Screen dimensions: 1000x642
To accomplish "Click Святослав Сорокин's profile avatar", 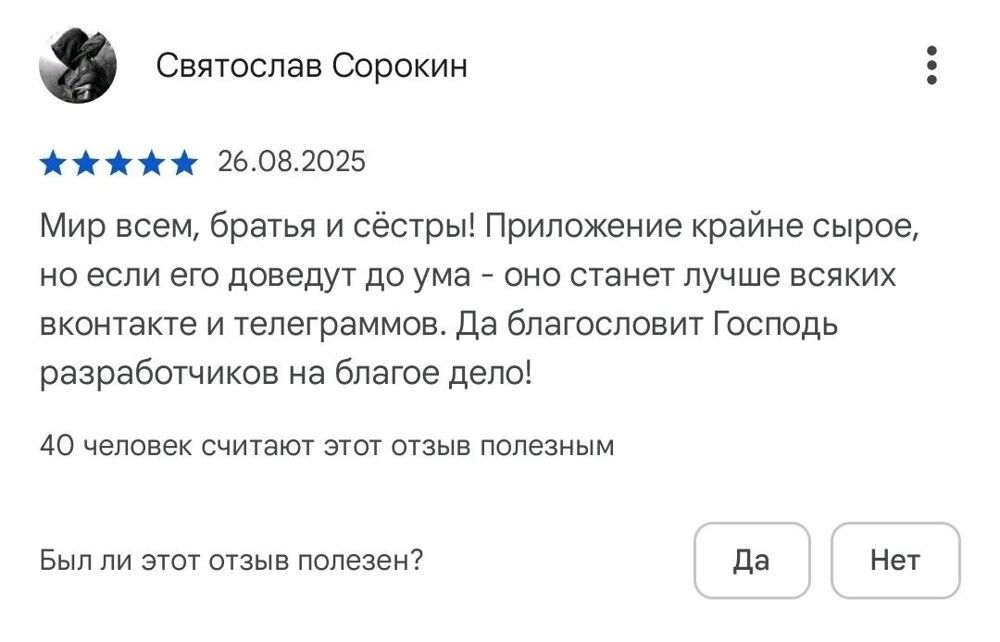I will tap(78, 66).
